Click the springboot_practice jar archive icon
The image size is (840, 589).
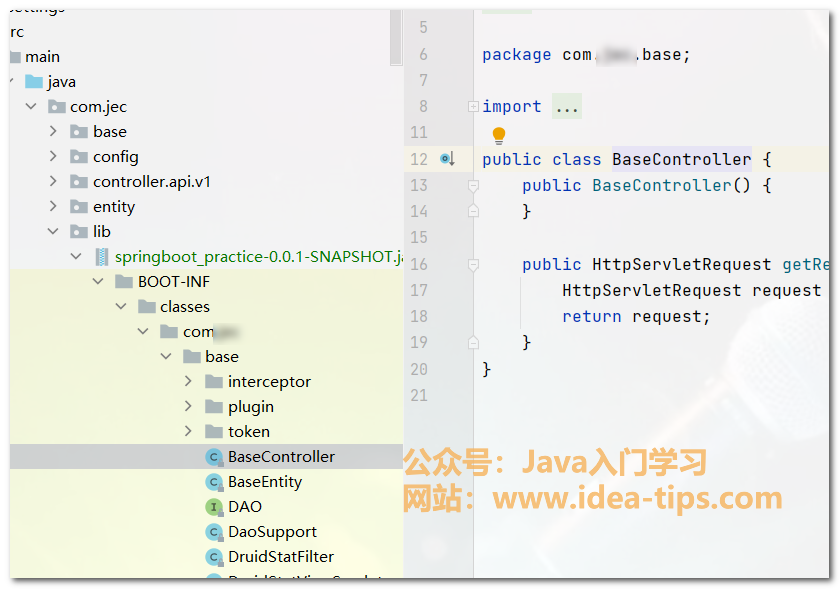(101, 257)
